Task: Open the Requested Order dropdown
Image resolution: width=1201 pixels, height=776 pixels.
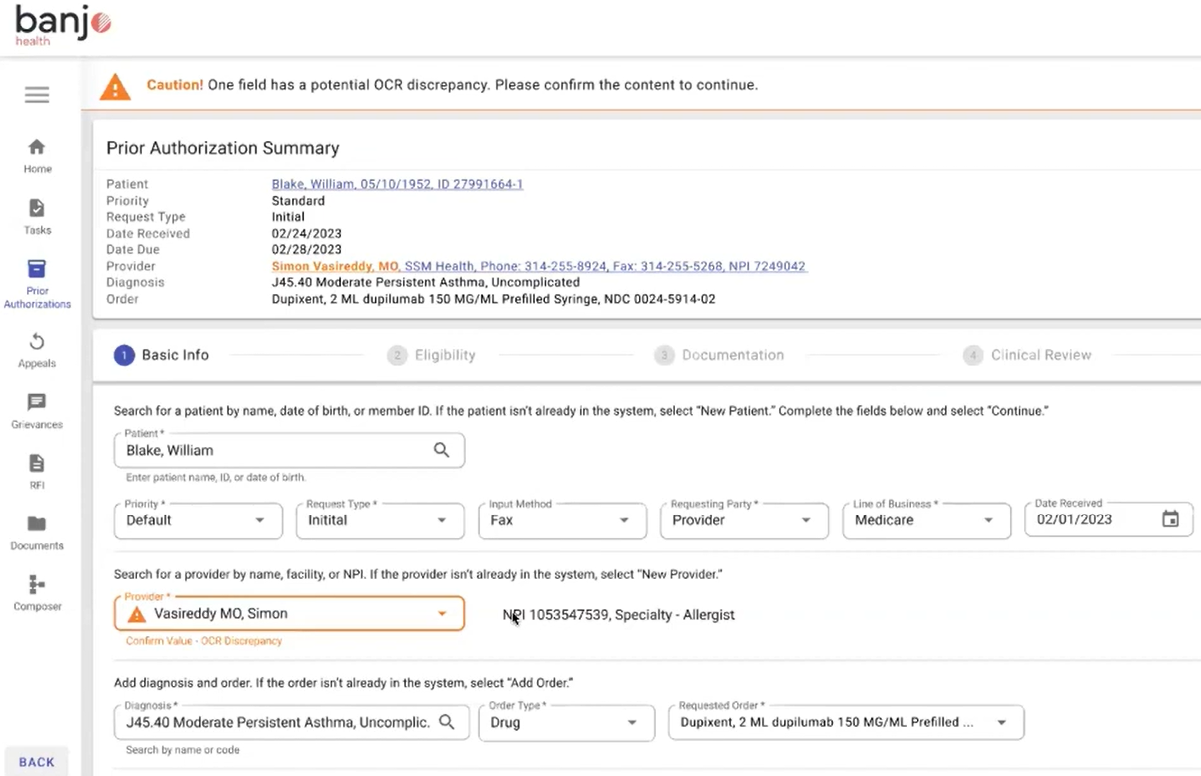Action: [x=845, y=722]
